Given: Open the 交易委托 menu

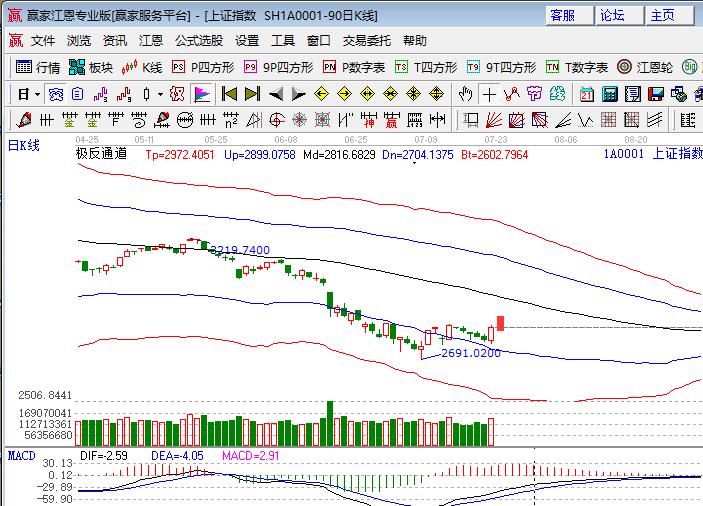Looking at the screenshot, I should pyautogui.click(x=367, y=41).
